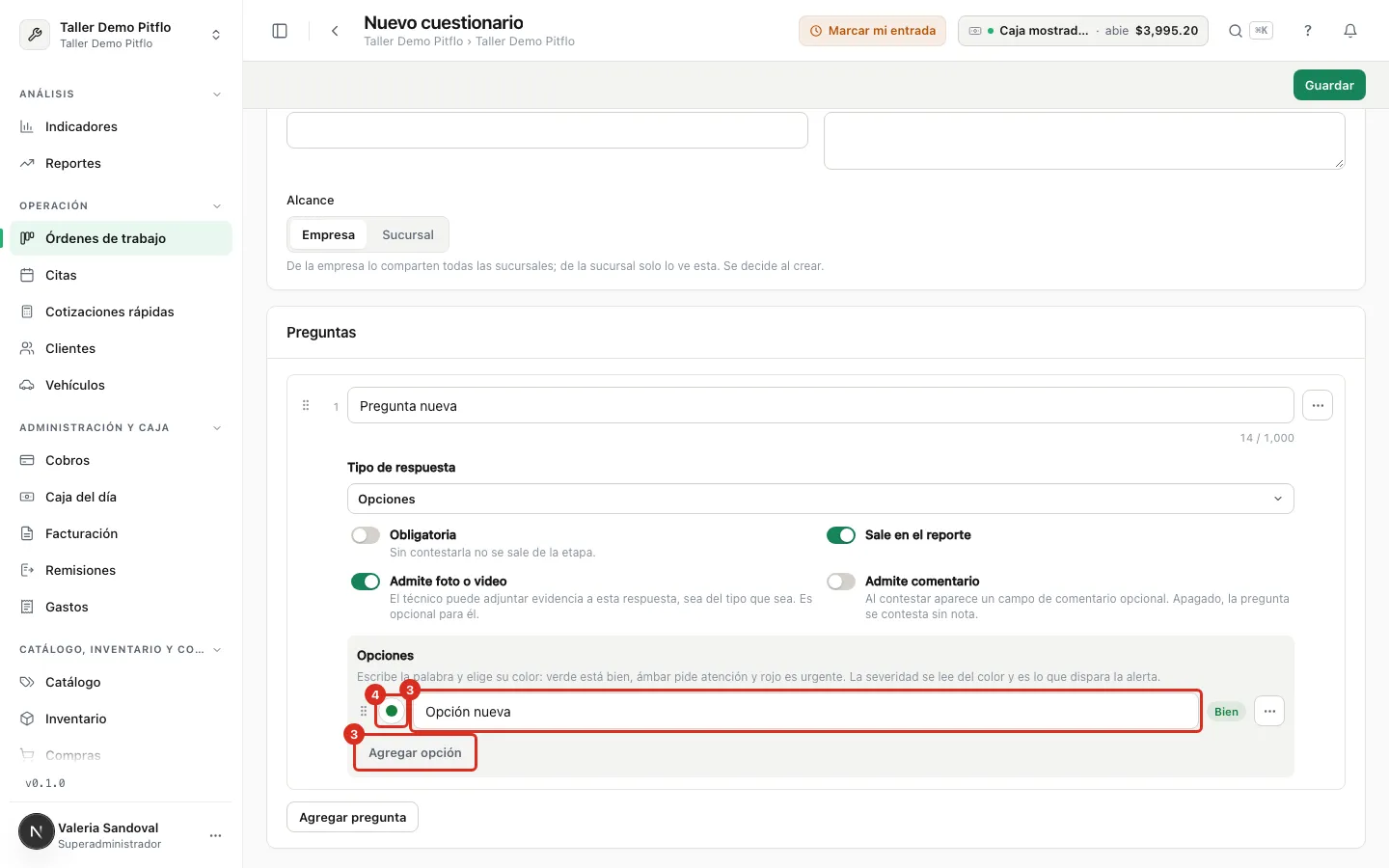Open Caja del día in sidebar
The height and width of the screenshot is (868, 1389).
point(122,497)
